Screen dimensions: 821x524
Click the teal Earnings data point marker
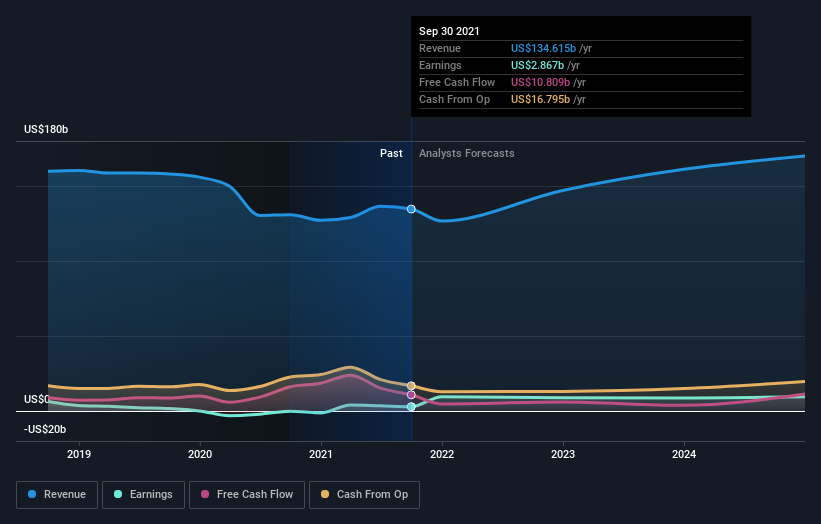411,407
